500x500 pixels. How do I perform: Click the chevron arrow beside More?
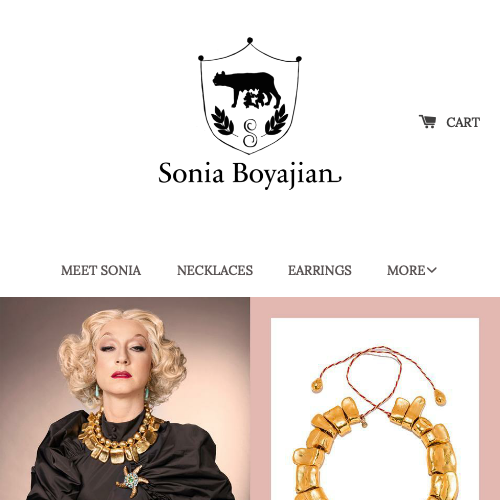[431, 270]
